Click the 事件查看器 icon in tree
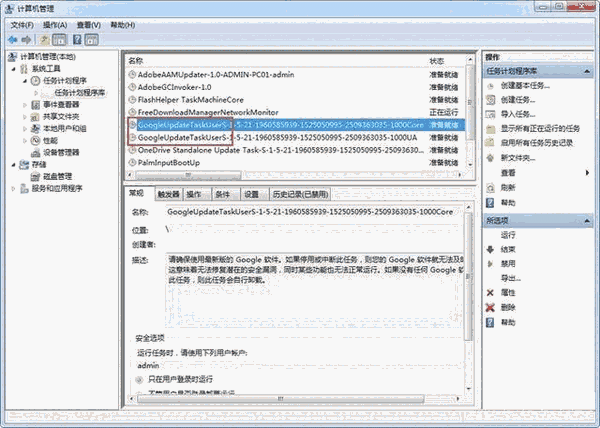 pos(35,104)
